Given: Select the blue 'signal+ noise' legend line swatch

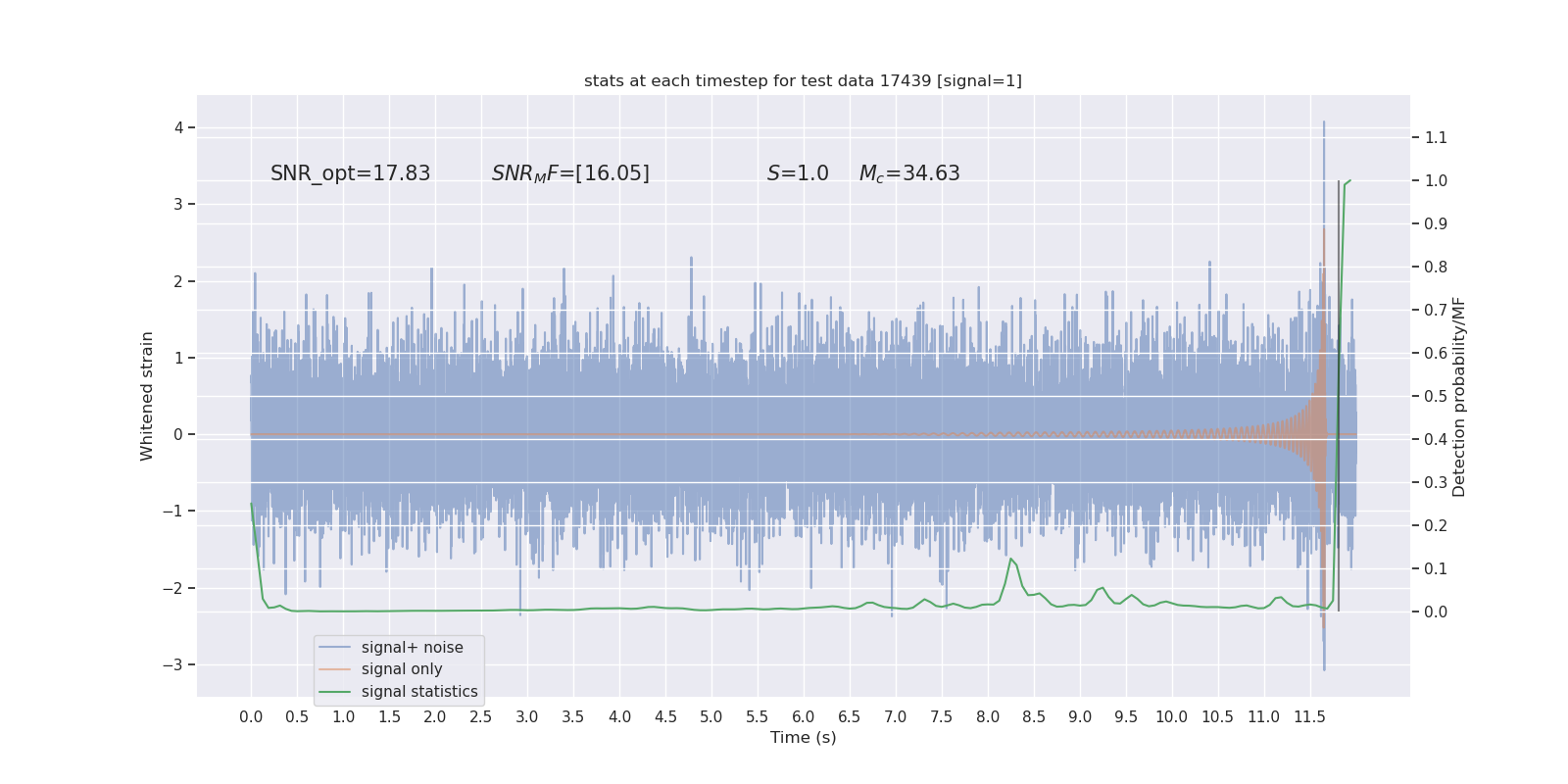Looking at the screenshot, I should 334,648.
